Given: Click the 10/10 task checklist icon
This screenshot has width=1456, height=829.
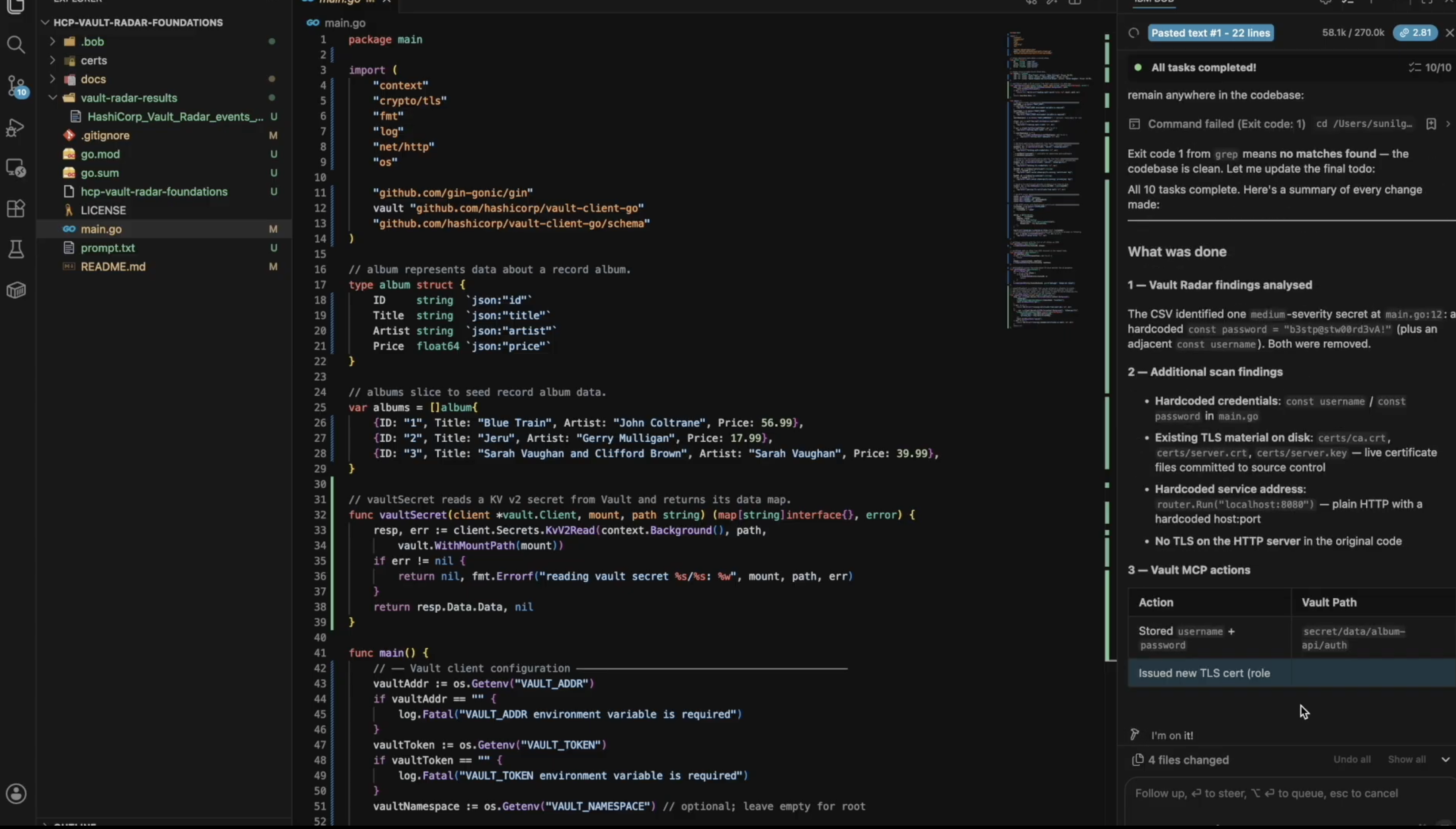Looking at the screenshot, I should pyautogui.click(x=1414, y=68).
